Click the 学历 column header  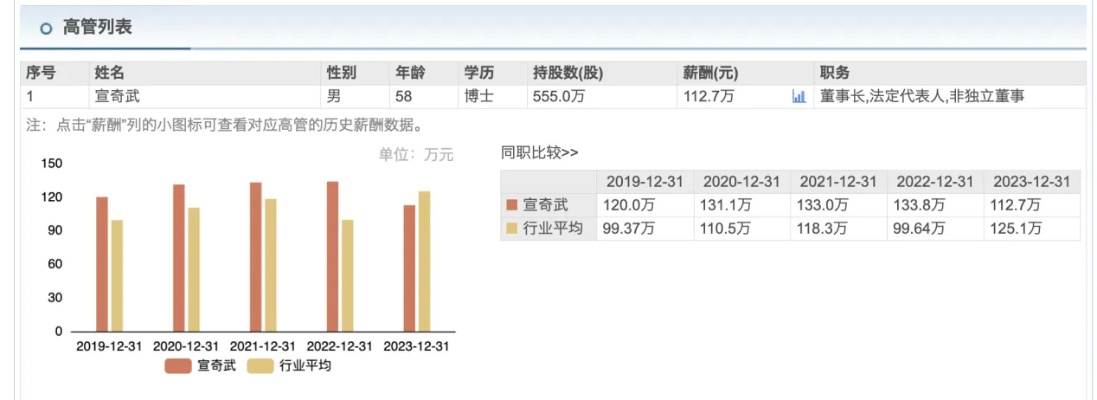pyautogui.click(x=478, y=73)
